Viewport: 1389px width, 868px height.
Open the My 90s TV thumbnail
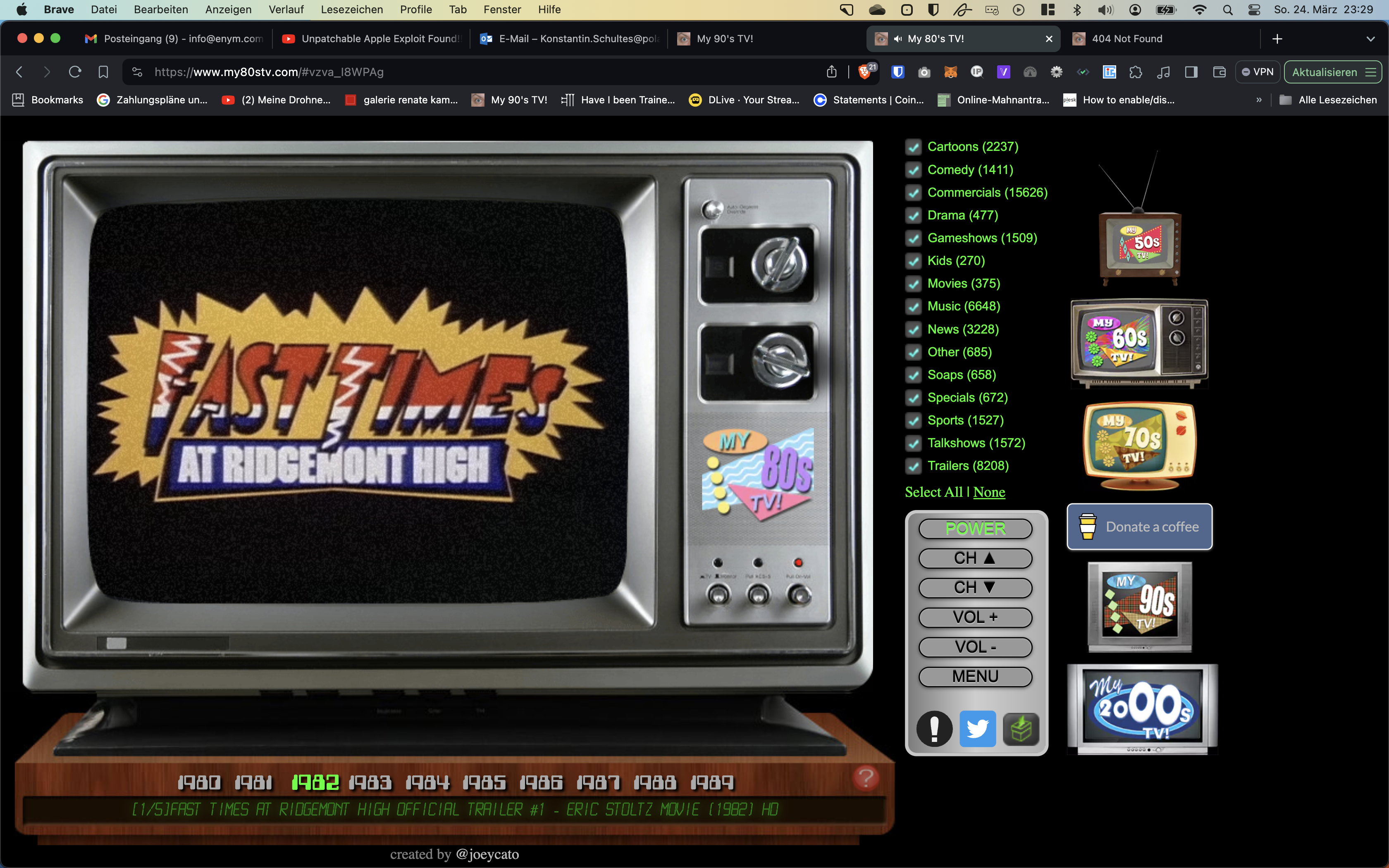[1140, 607]
